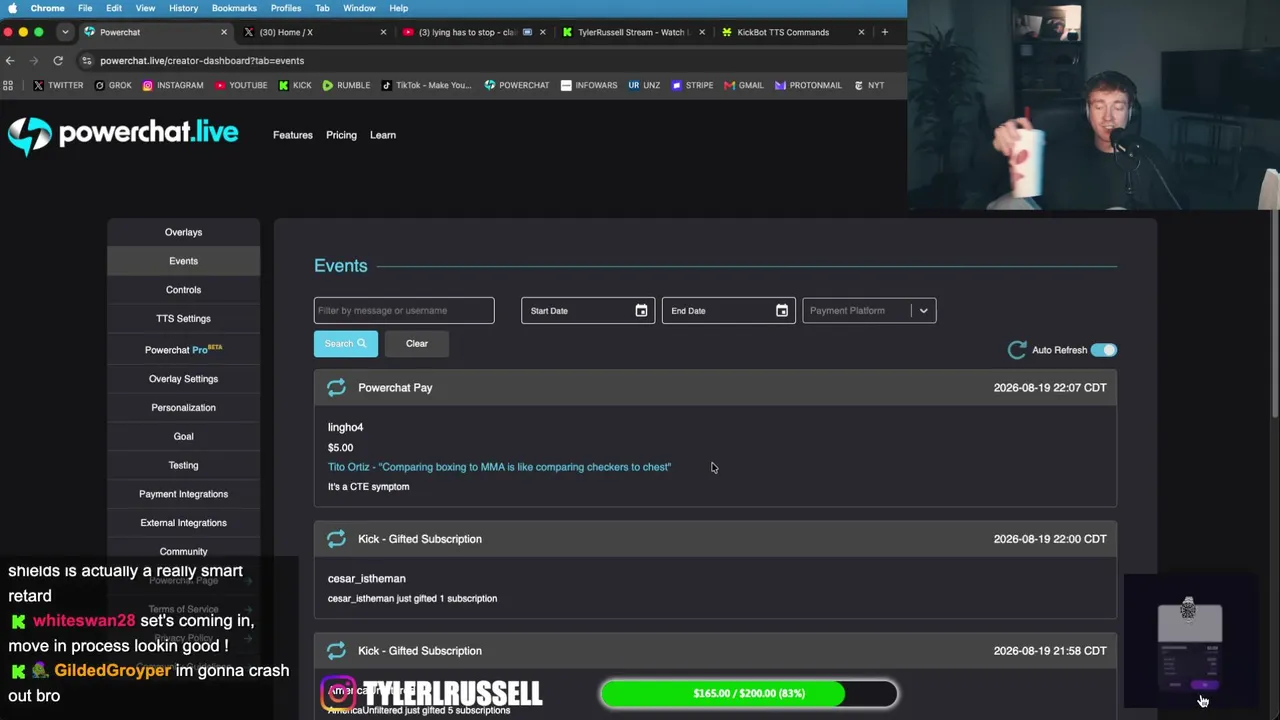Open a new tab with the plus icon
The width and height of the screenshot is (1280, 720).
tap(884, 32)
